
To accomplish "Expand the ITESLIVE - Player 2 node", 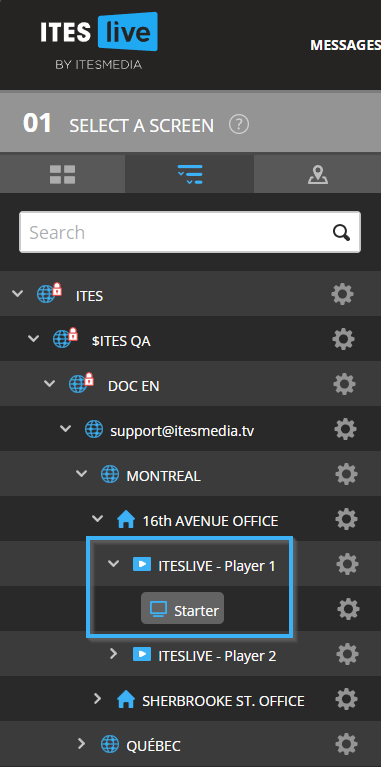I will (x=113, y=654).
